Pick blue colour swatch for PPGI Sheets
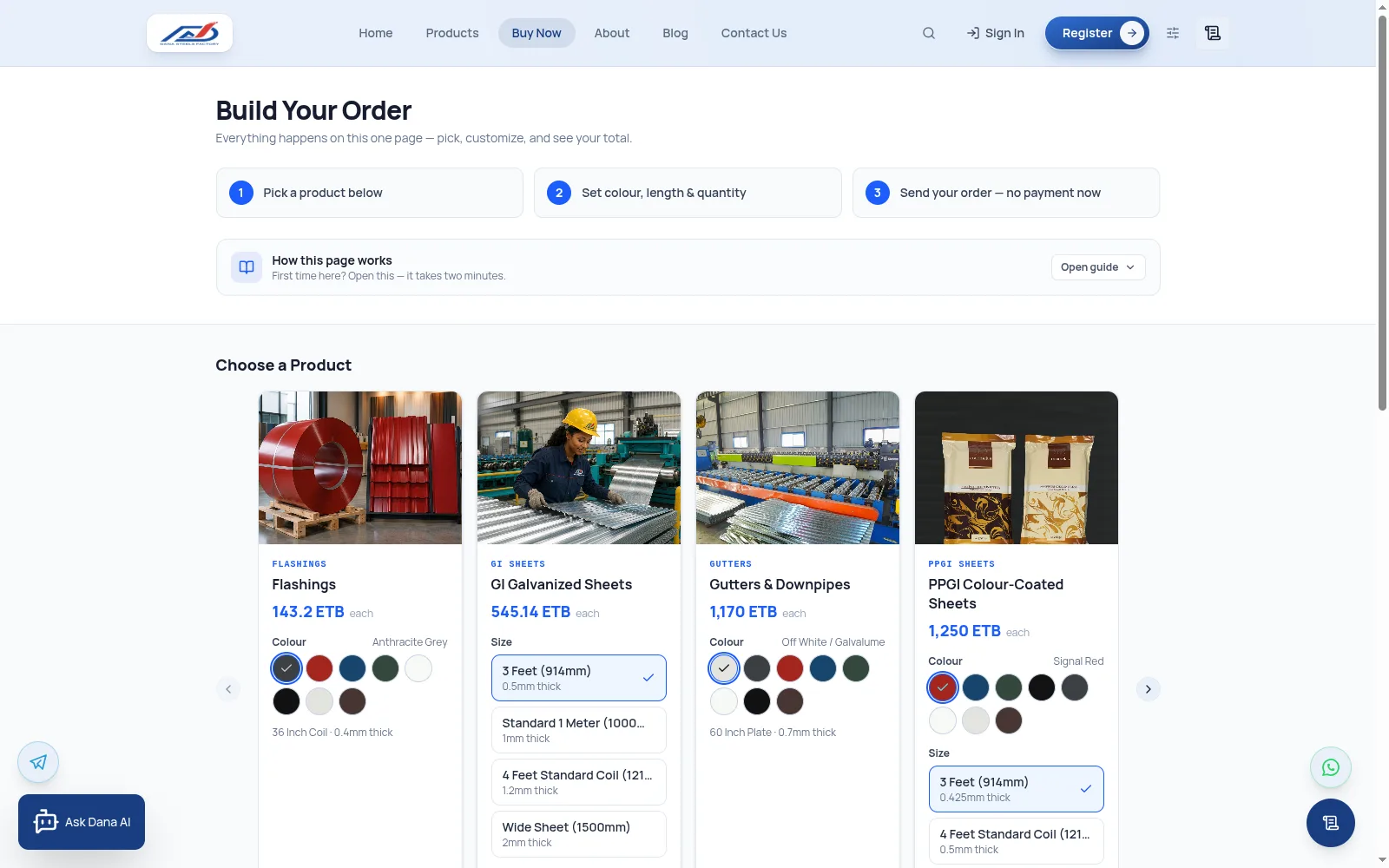 [x=976, y=687]
